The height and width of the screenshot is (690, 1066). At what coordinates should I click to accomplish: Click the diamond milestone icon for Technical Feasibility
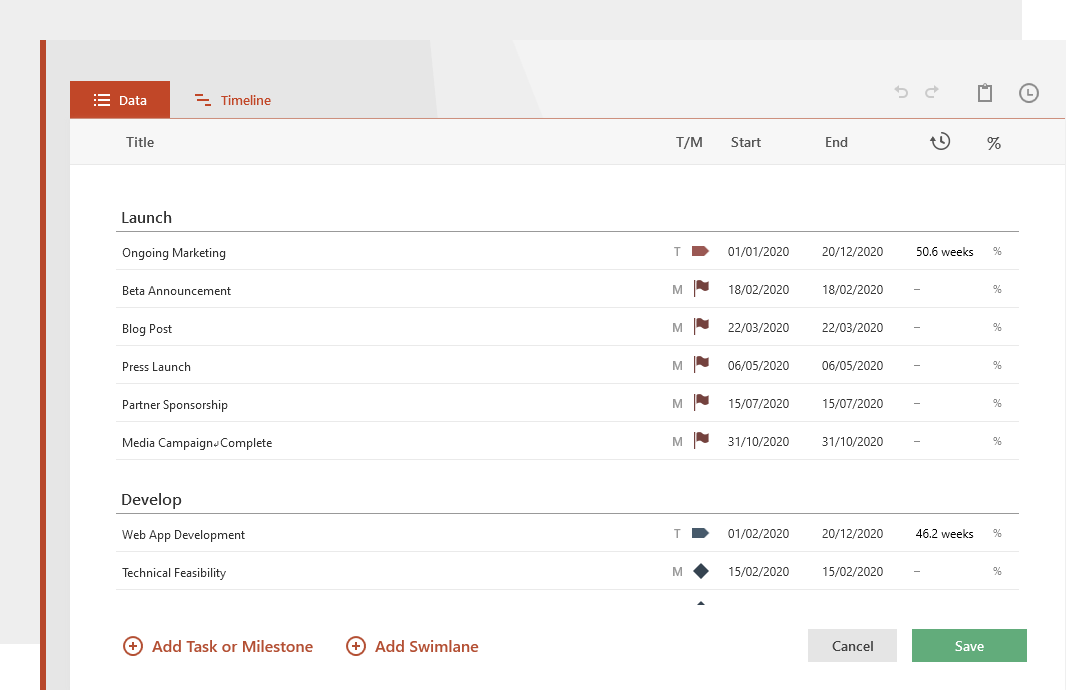tap(700, 571)
